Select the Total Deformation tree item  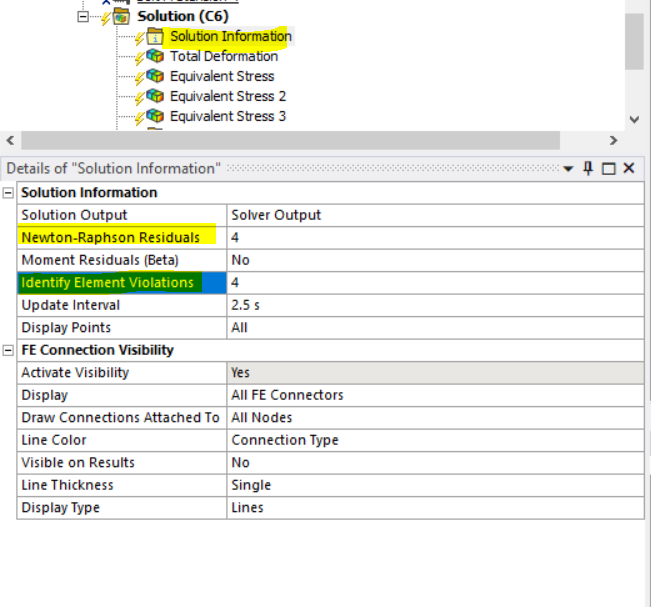coord(223,56)
